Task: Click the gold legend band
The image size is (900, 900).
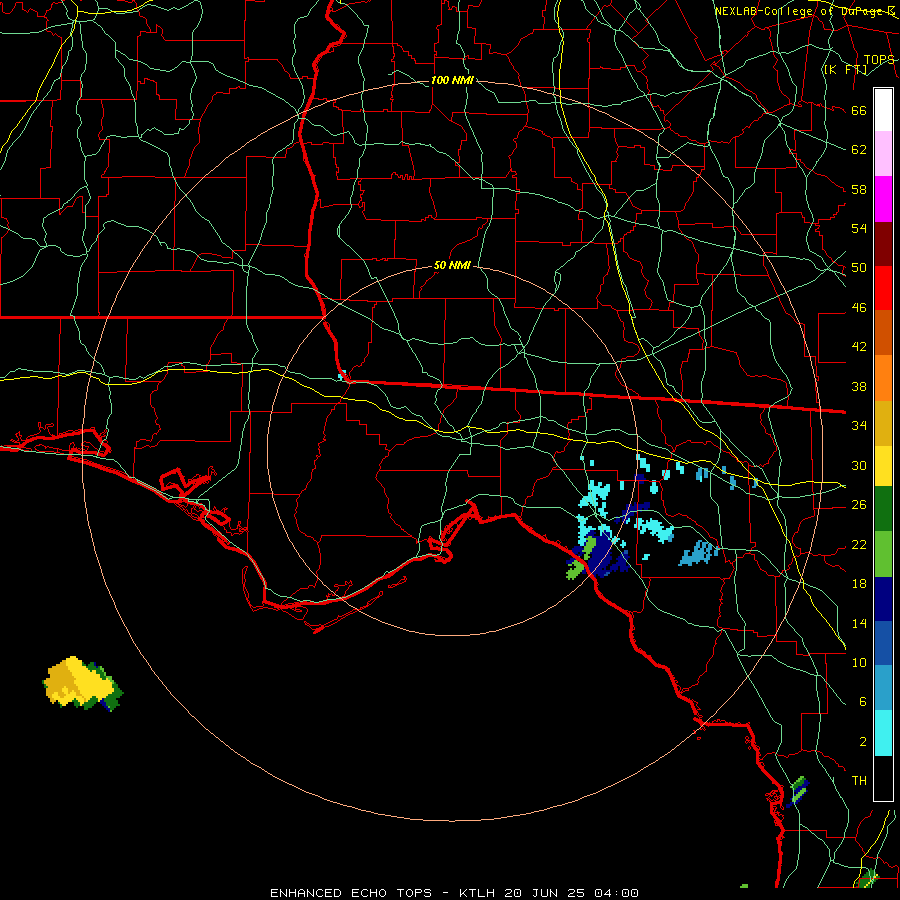Action: click(x=883, y=423)
